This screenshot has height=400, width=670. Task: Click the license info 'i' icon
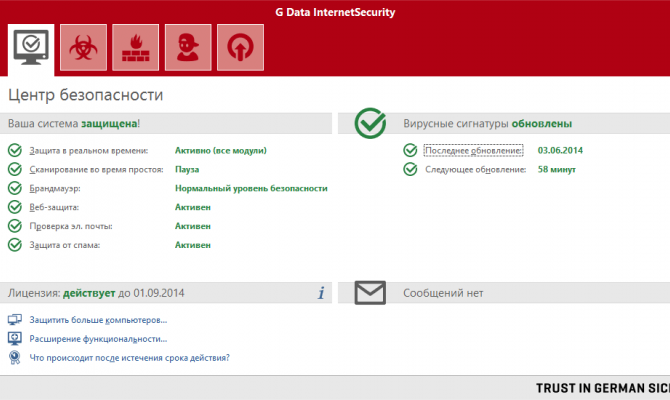click(x=321, y=293)
